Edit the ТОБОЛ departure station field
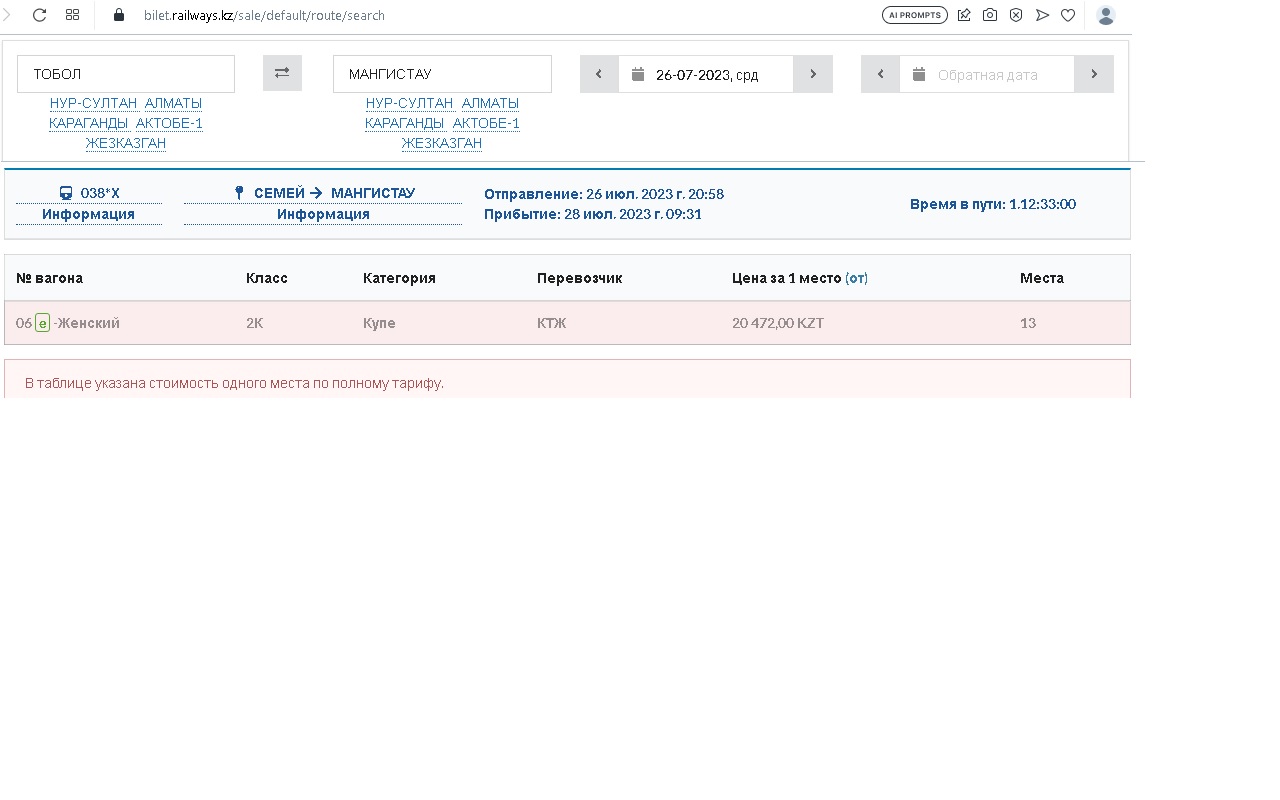 (x=126, y=74)
